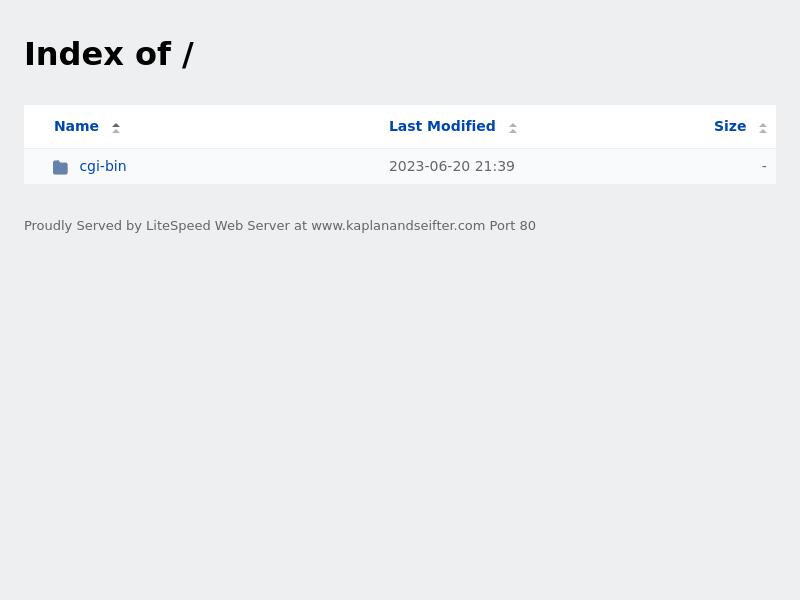
Task: Click the up arrow beside Size
Action: 763,123
